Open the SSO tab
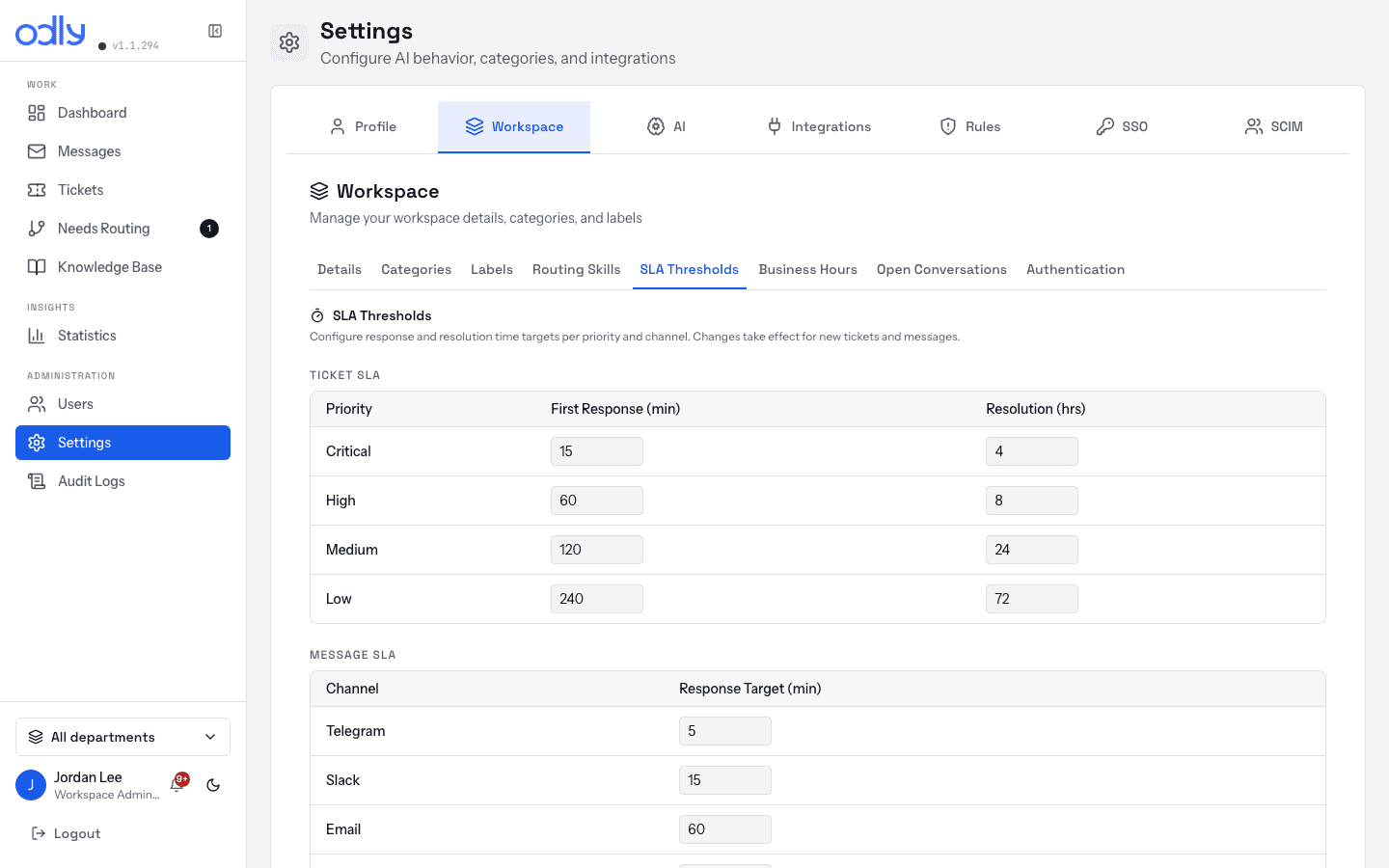 point(1121,126)
